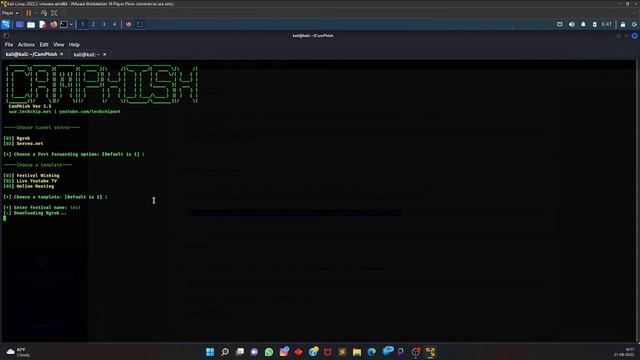Switch to workspace 2
Screen dimensions: 640x360
point(93,24)
